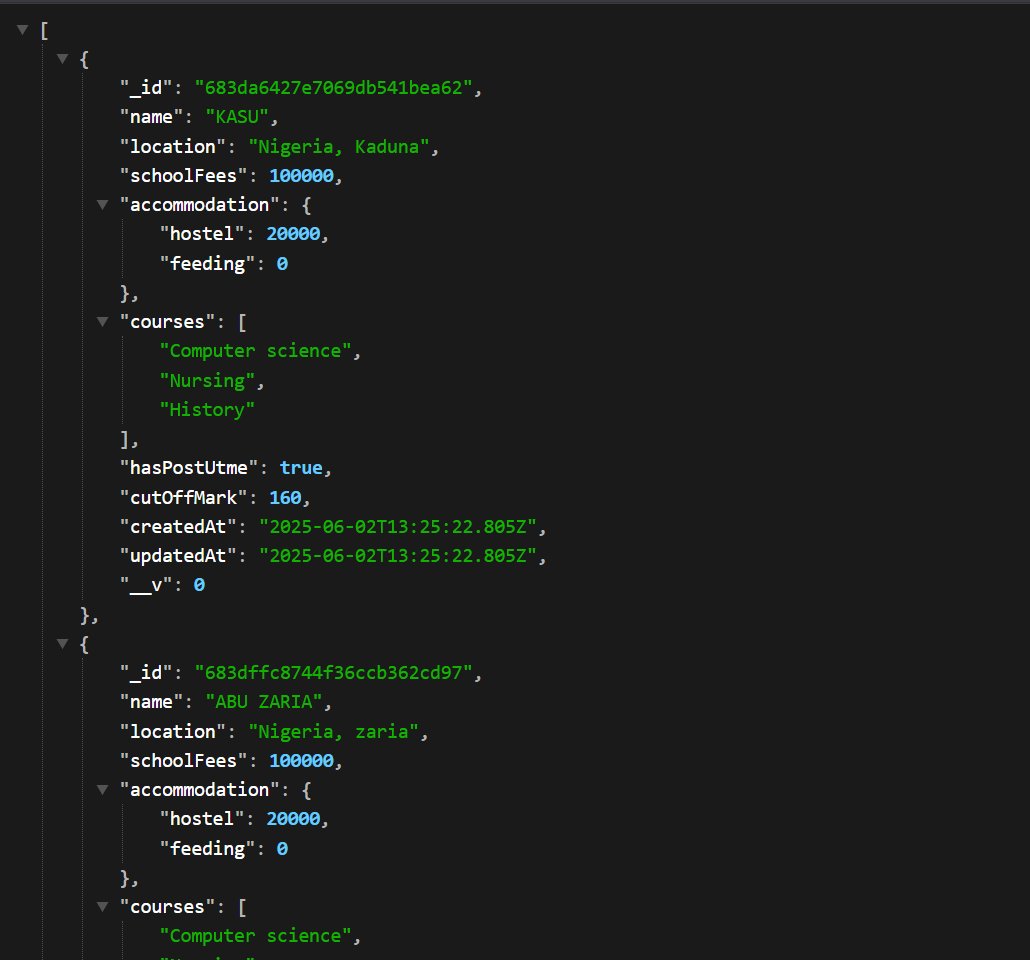The height and width of the screenshot is (960, 1030).
Task: Click the "courses" key in the ABU ZARIA object
Action: click(168, 906)
